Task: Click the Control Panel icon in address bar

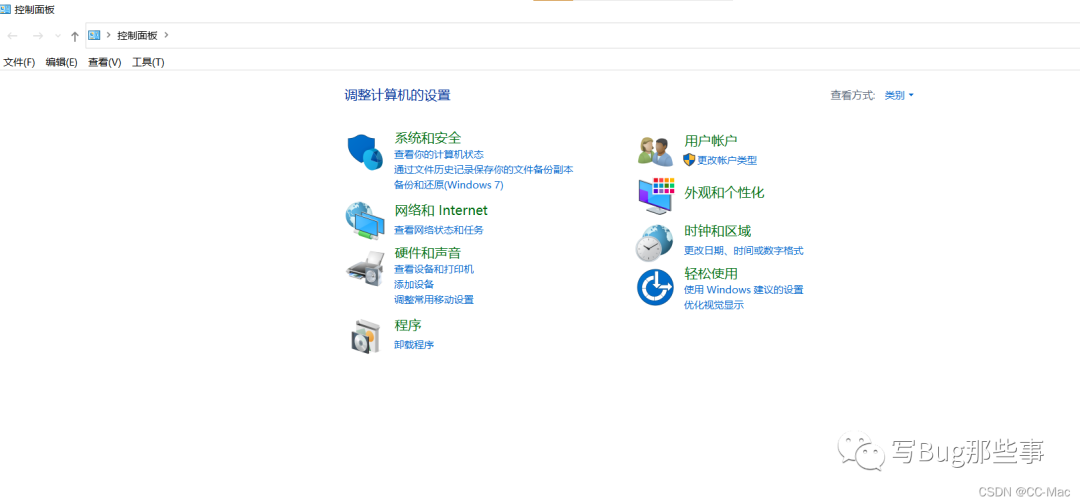Action: click(94, 35)
